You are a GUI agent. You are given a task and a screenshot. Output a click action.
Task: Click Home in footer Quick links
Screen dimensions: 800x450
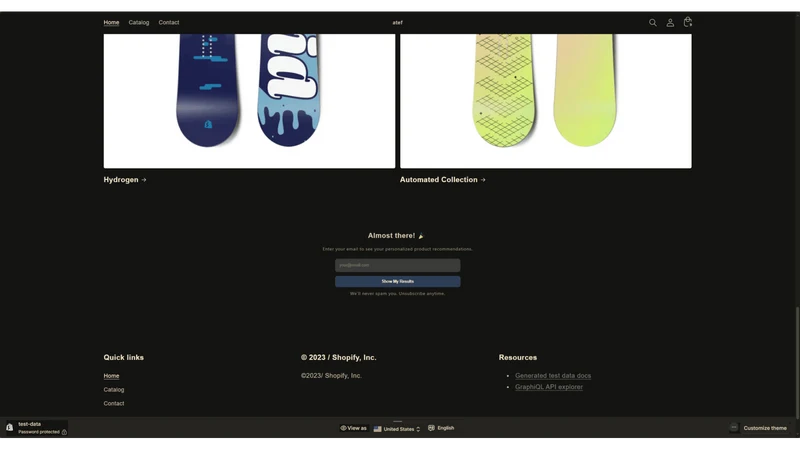111,376
